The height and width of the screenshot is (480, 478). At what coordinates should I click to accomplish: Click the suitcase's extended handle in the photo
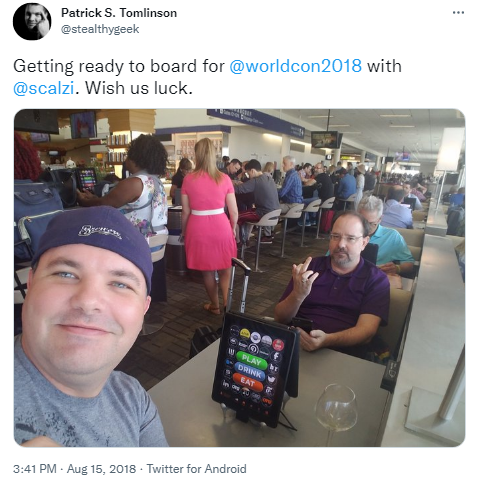[239, 285]
